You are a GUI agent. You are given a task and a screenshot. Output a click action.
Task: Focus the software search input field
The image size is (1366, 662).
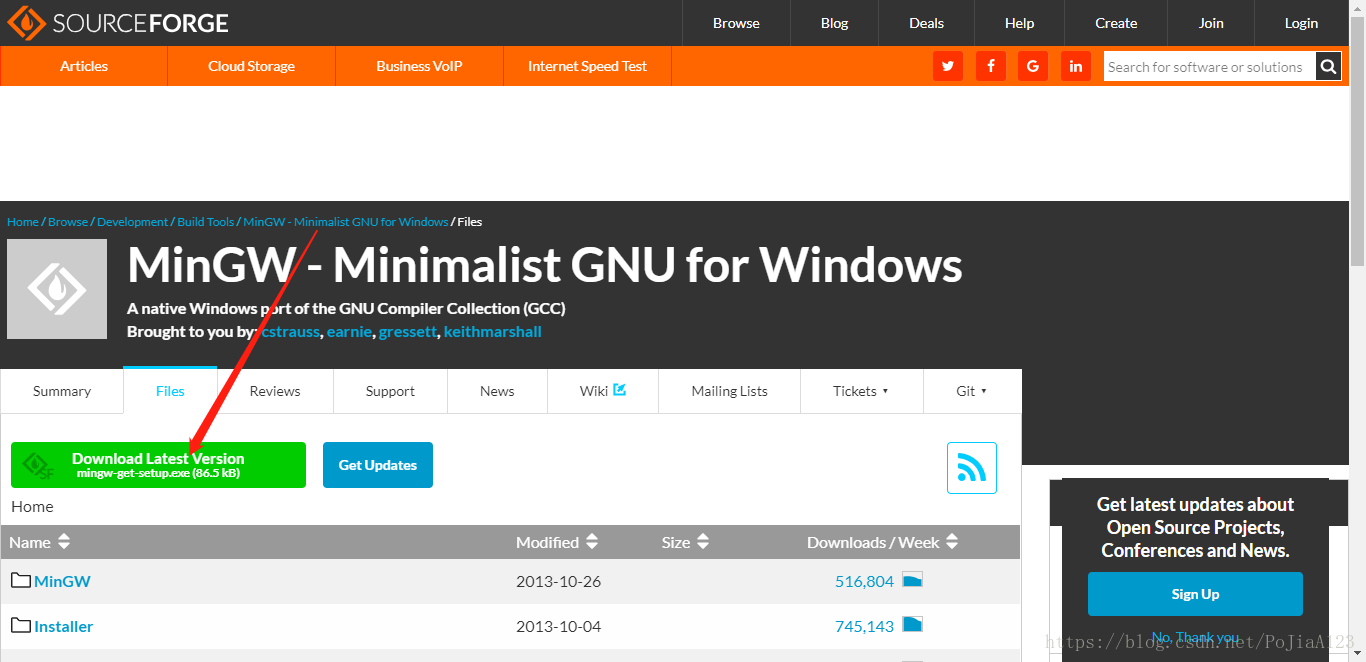pyautogui.click(x=1209, y=67)
